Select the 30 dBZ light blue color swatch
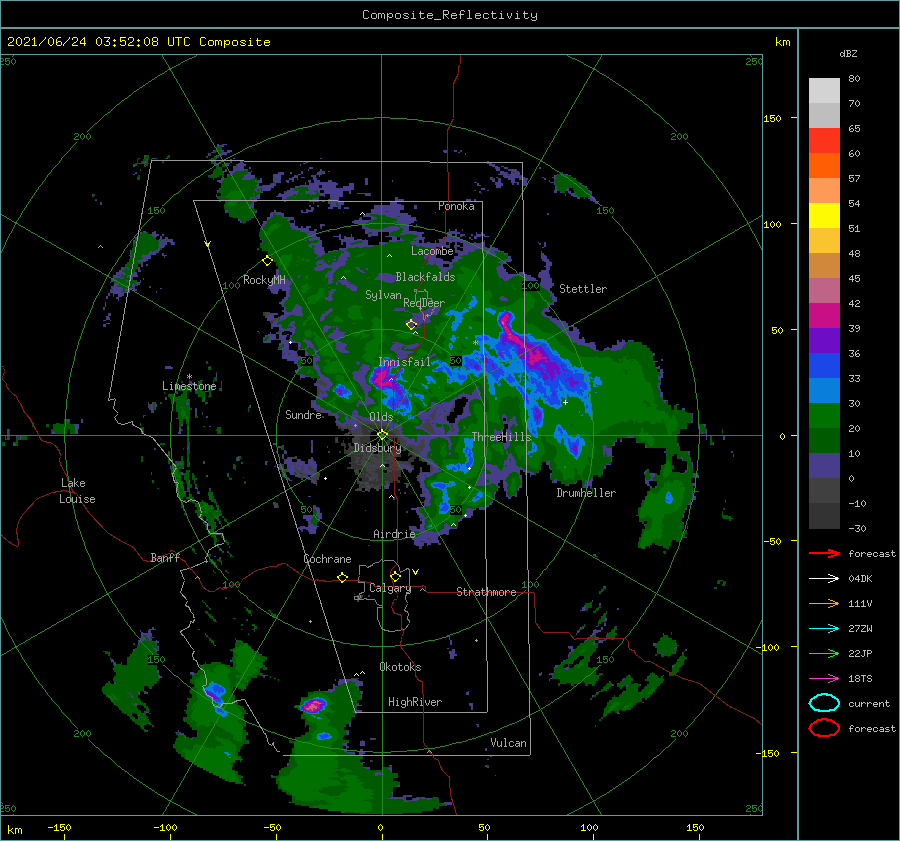Viewport: 900px width, 841px height. pyautogui.click(x=824, y=391)
